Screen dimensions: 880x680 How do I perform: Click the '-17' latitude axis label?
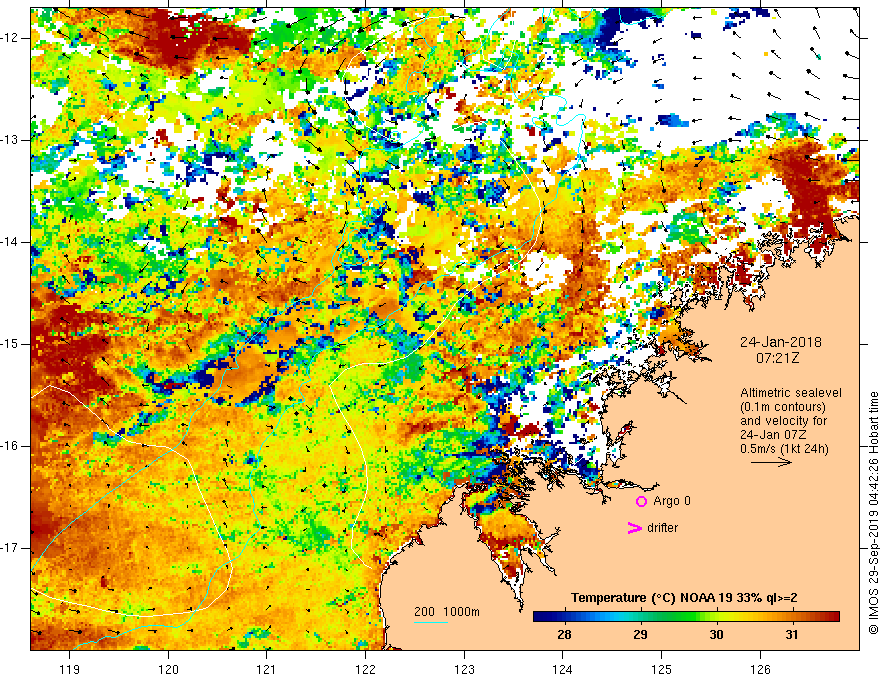pyautogui.click(x=10, y=548)
